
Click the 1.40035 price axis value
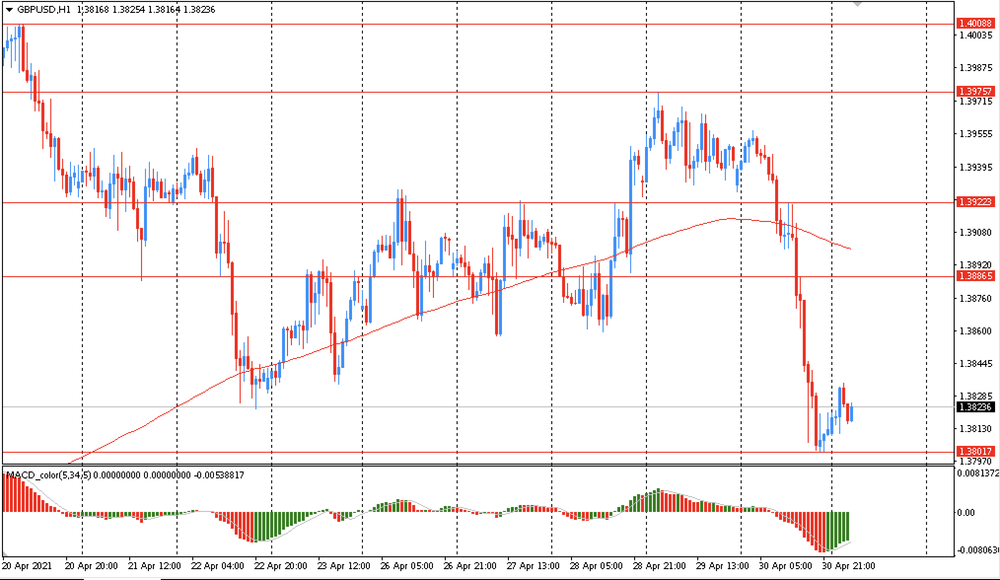[x=976, y=36]
